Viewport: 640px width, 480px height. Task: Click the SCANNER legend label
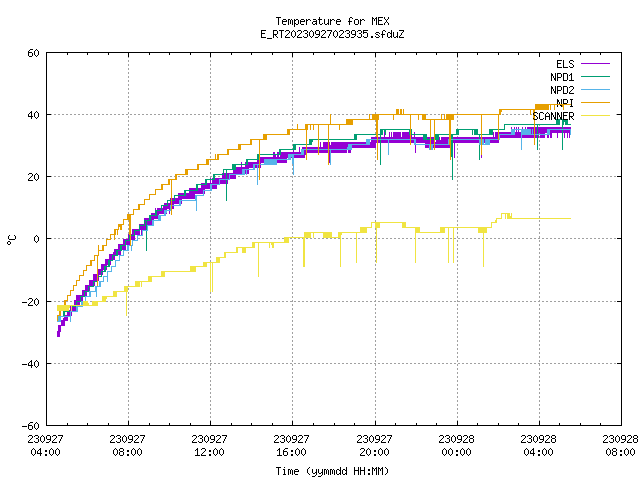coord(553,116)
